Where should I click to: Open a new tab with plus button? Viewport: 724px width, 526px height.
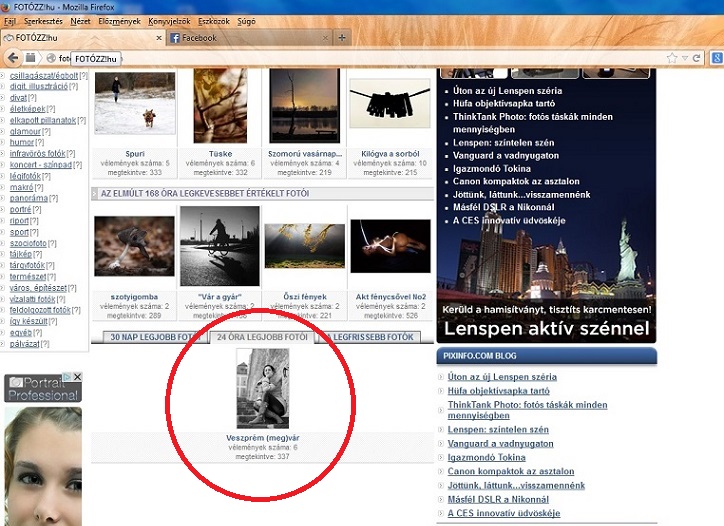(x=342, y=38)
